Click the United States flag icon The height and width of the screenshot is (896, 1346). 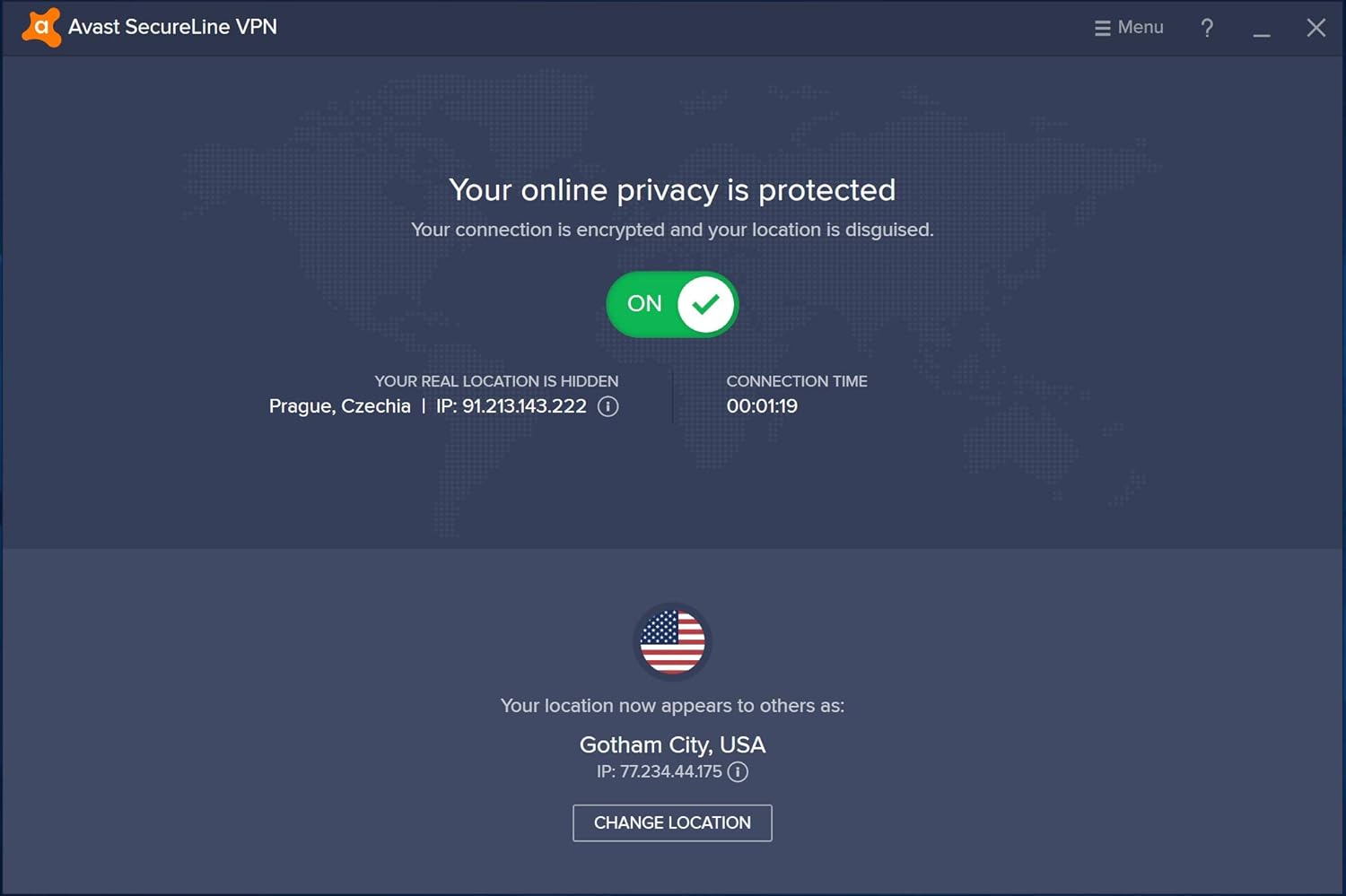click(x=672, y=641)
